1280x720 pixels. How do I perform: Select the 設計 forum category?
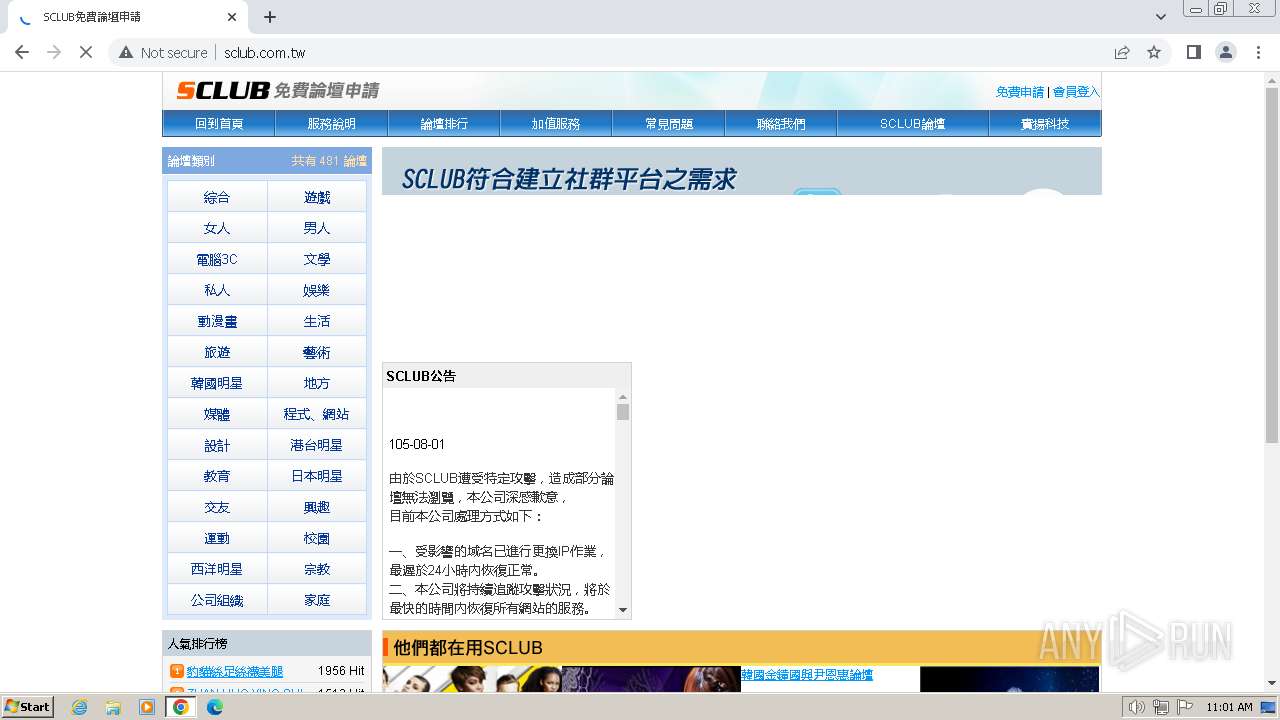[x=217, y=446]
